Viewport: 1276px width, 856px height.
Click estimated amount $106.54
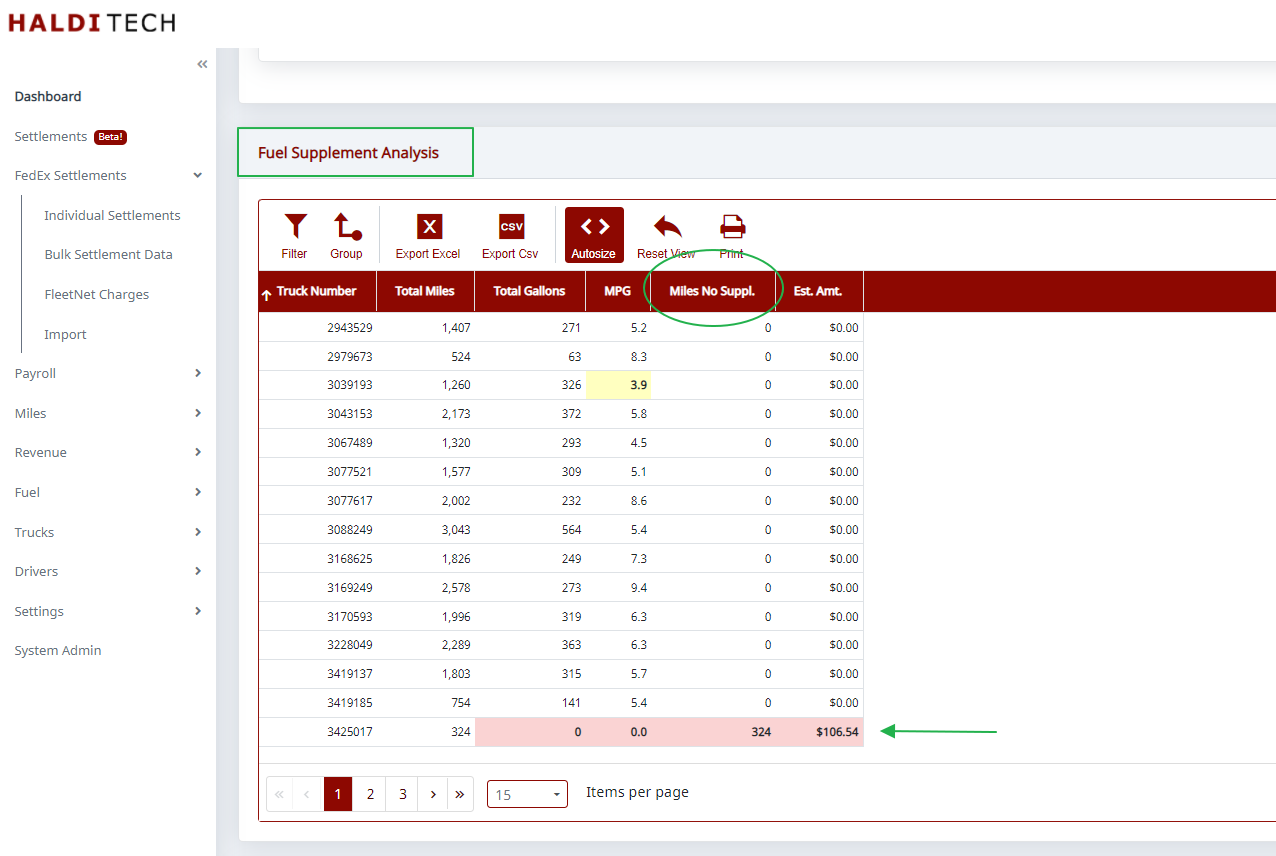[837, 732]
